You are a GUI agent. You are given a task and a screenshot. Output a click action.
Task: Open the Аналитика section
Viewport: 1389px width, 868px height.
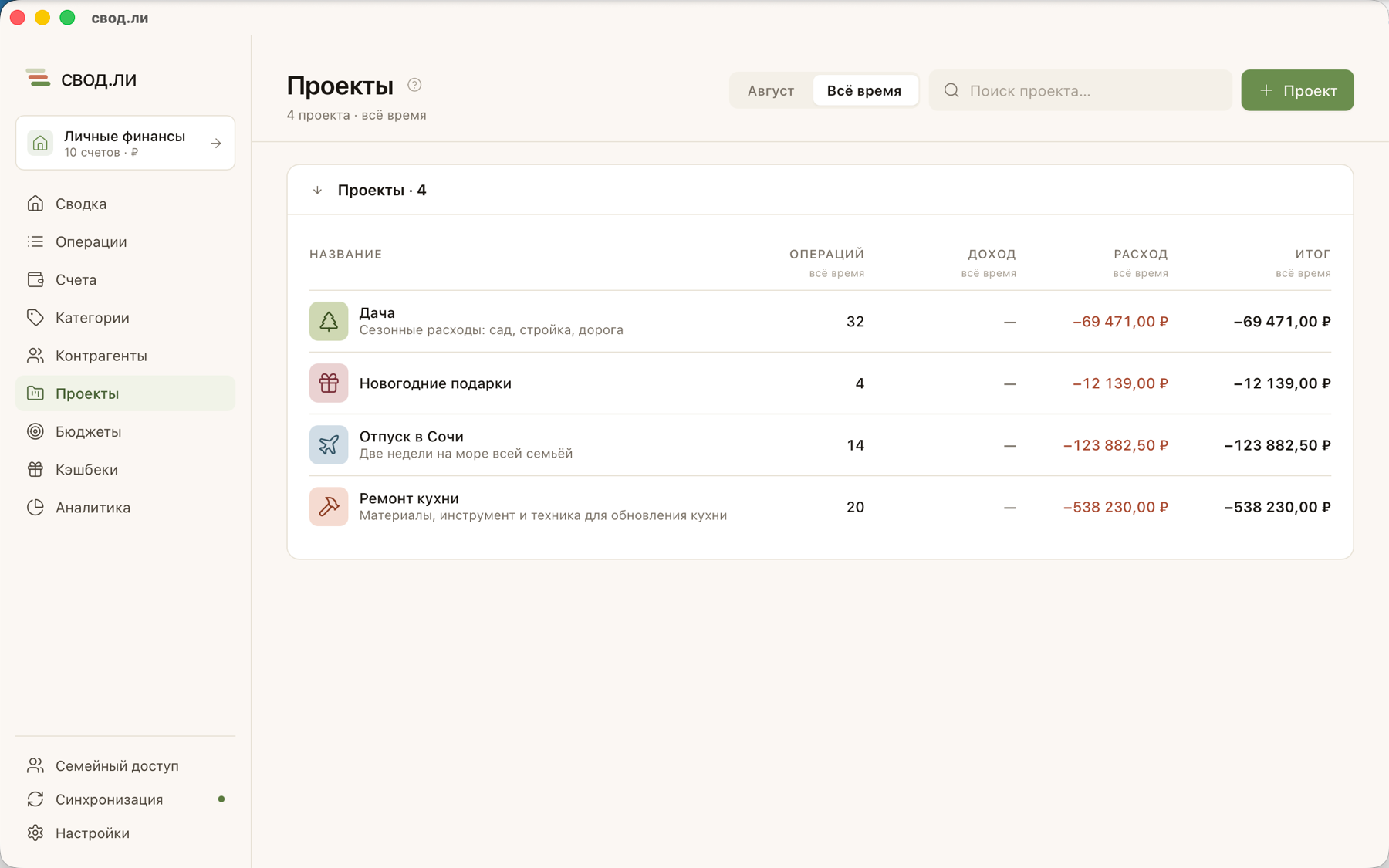pyautogui.click(x=125, y=507)
